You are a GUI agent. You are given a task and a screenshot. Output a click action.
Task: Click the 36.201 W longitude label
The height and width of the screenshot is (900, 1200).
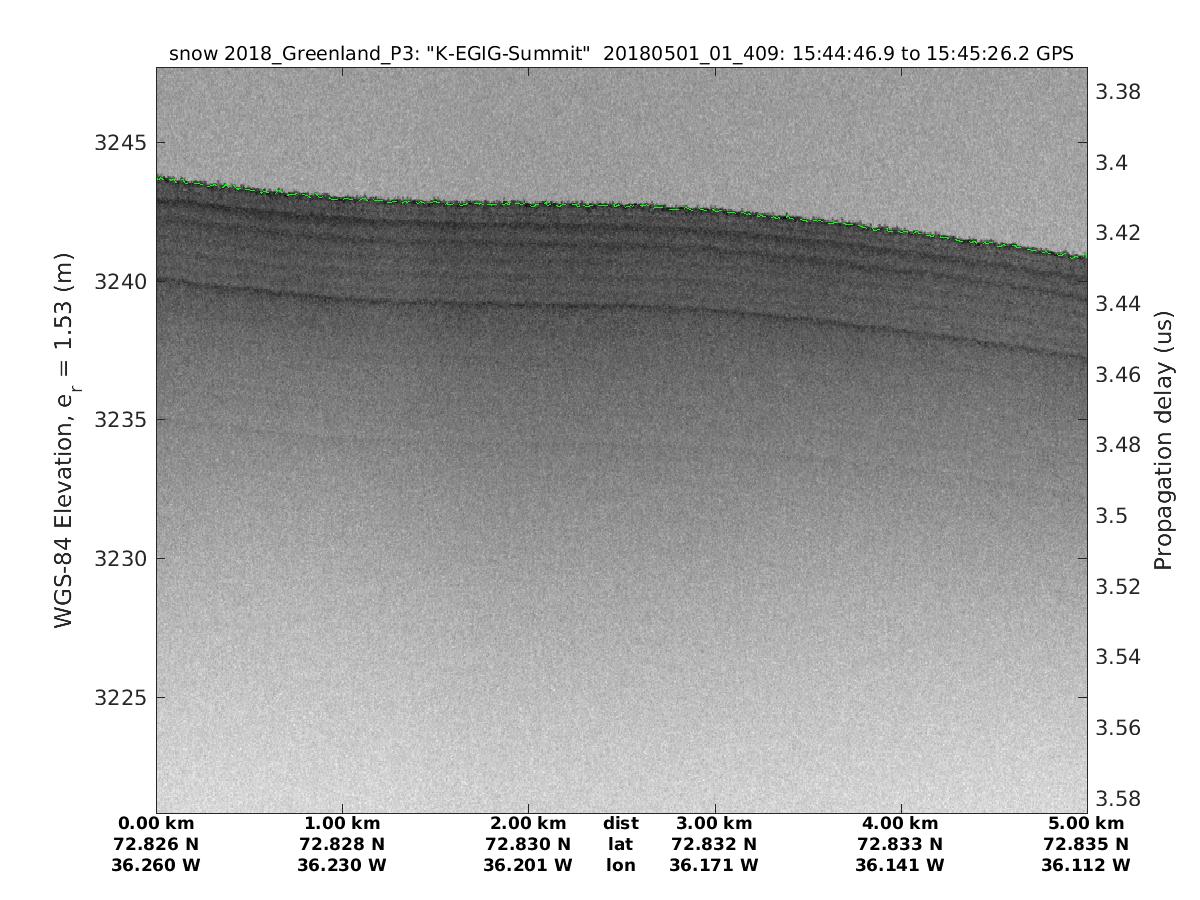pos(528,865)
